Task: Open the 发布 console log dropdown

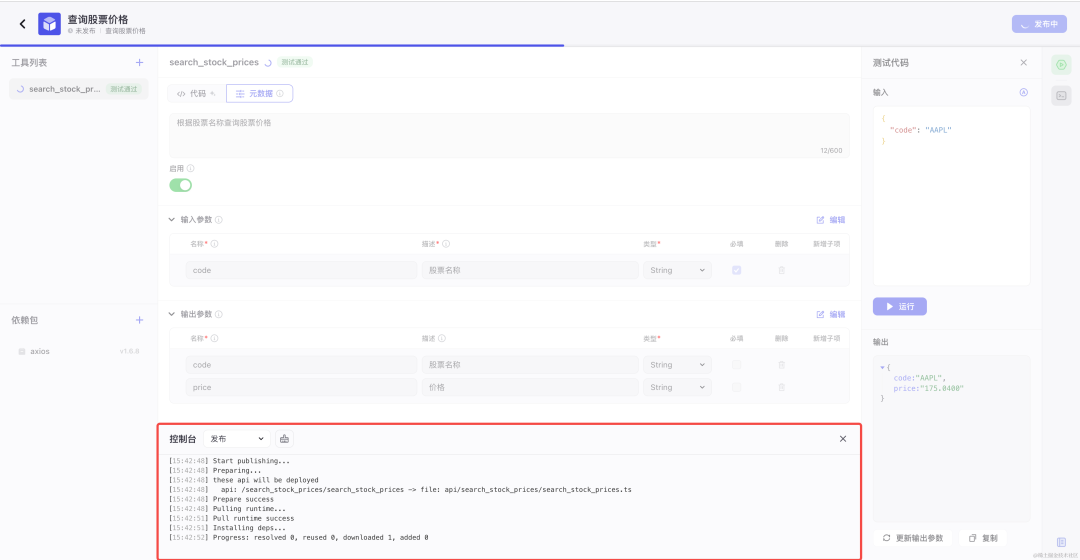Action: [x=236, y=439]
